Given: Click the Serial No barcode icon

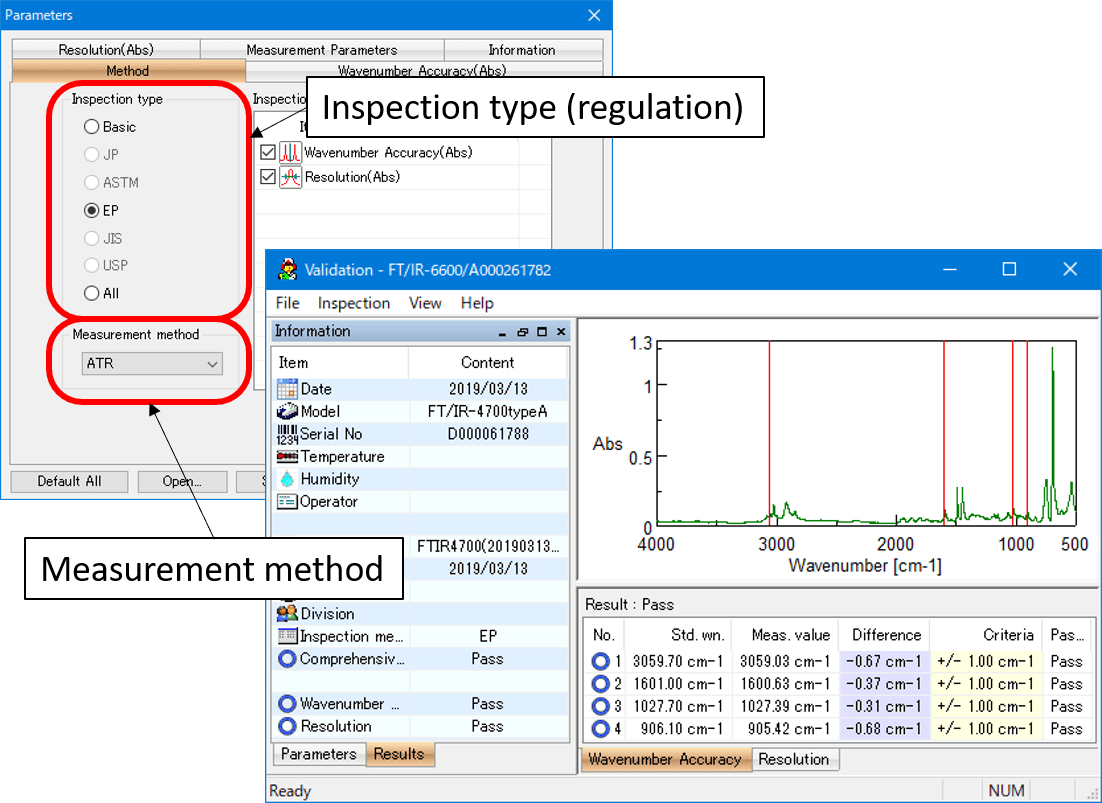Looking at the screenshot, I should tap(287, 434).
